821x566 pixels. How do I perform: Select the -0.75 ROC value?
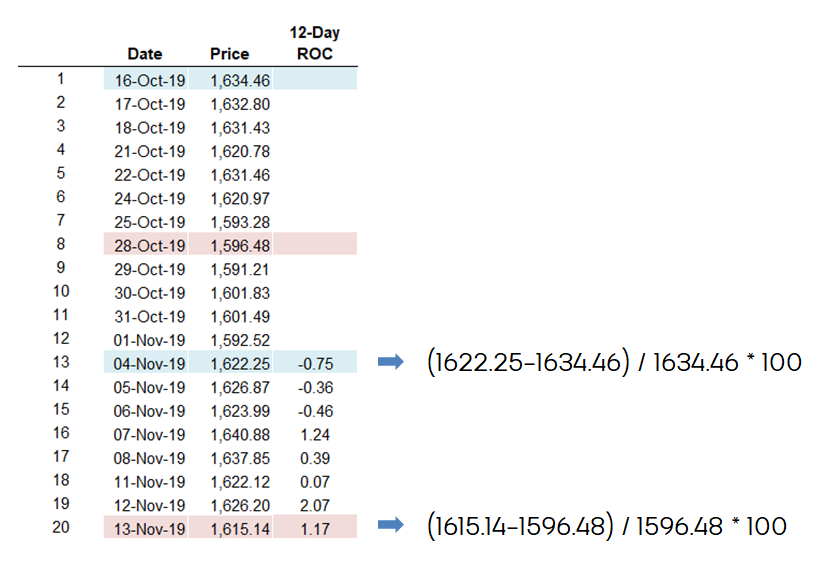click(315, 362)
